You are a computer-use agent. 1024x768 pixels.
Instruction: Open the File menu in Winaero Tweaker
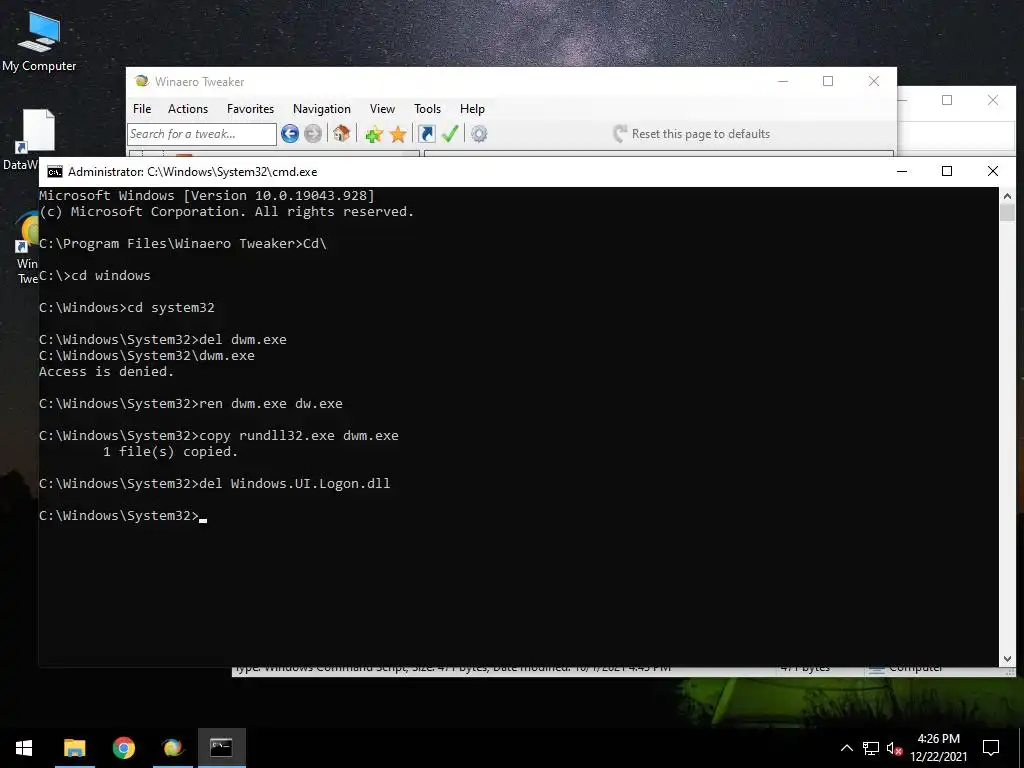[142, 109]
